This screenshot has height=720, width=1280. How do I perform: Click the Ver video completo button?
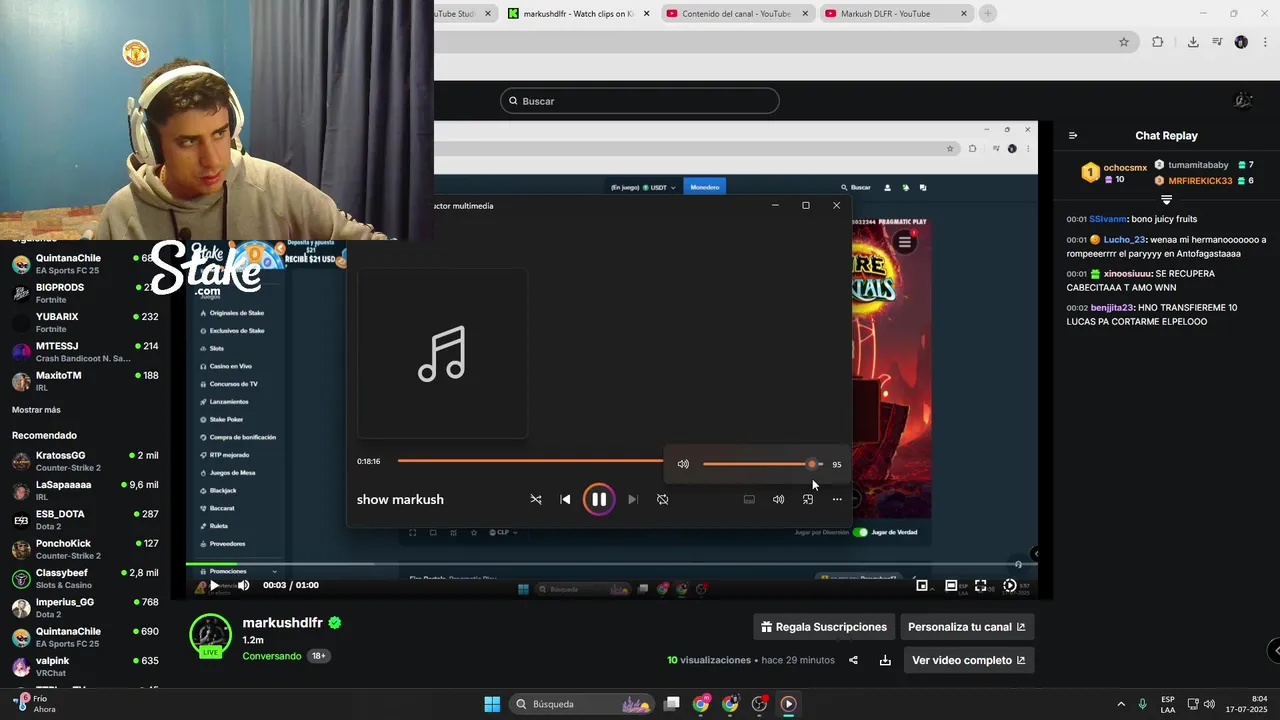(x=968, y=660)
